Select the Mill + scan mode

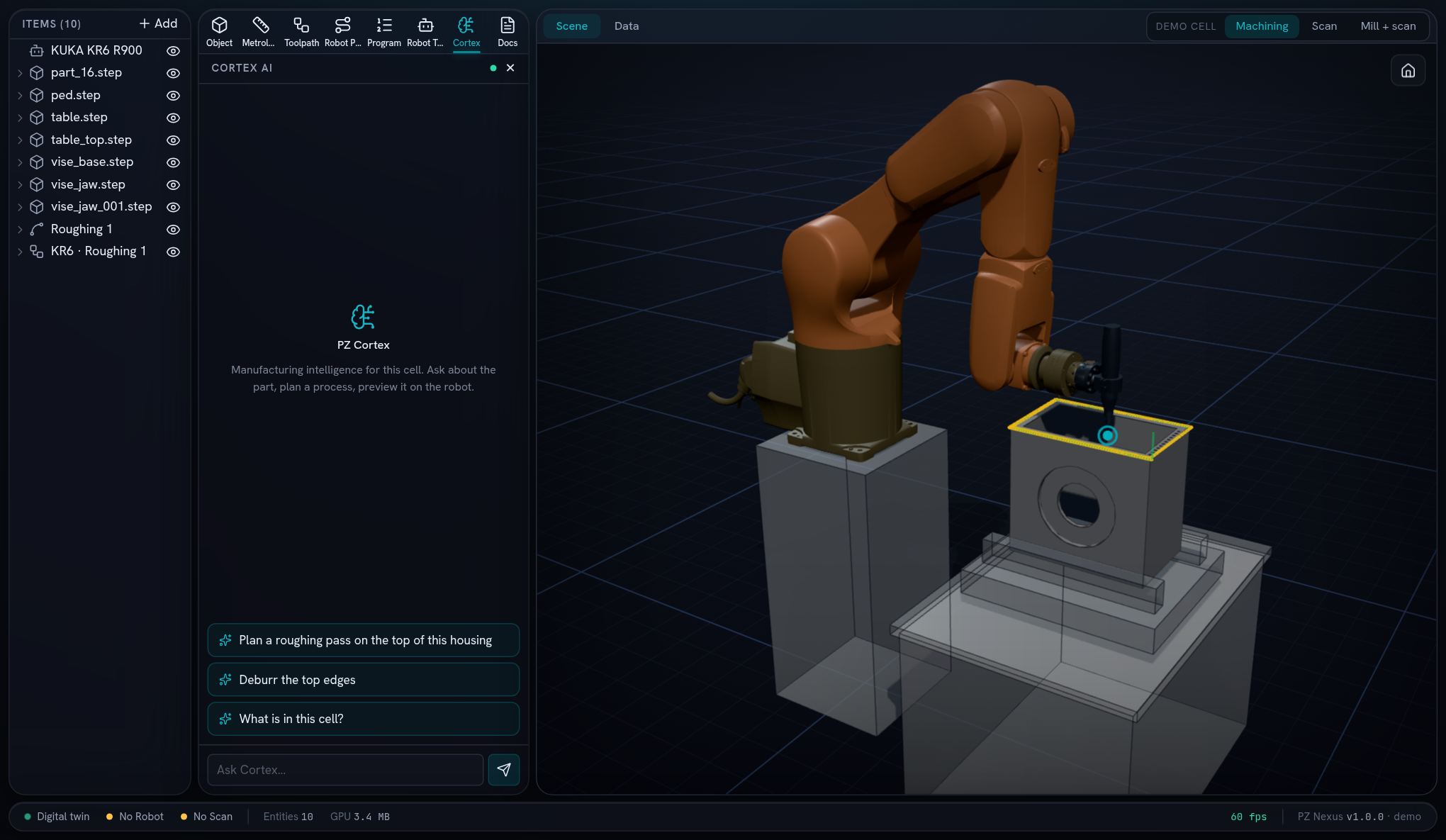pyautogui.click(x=1388, y=26)
